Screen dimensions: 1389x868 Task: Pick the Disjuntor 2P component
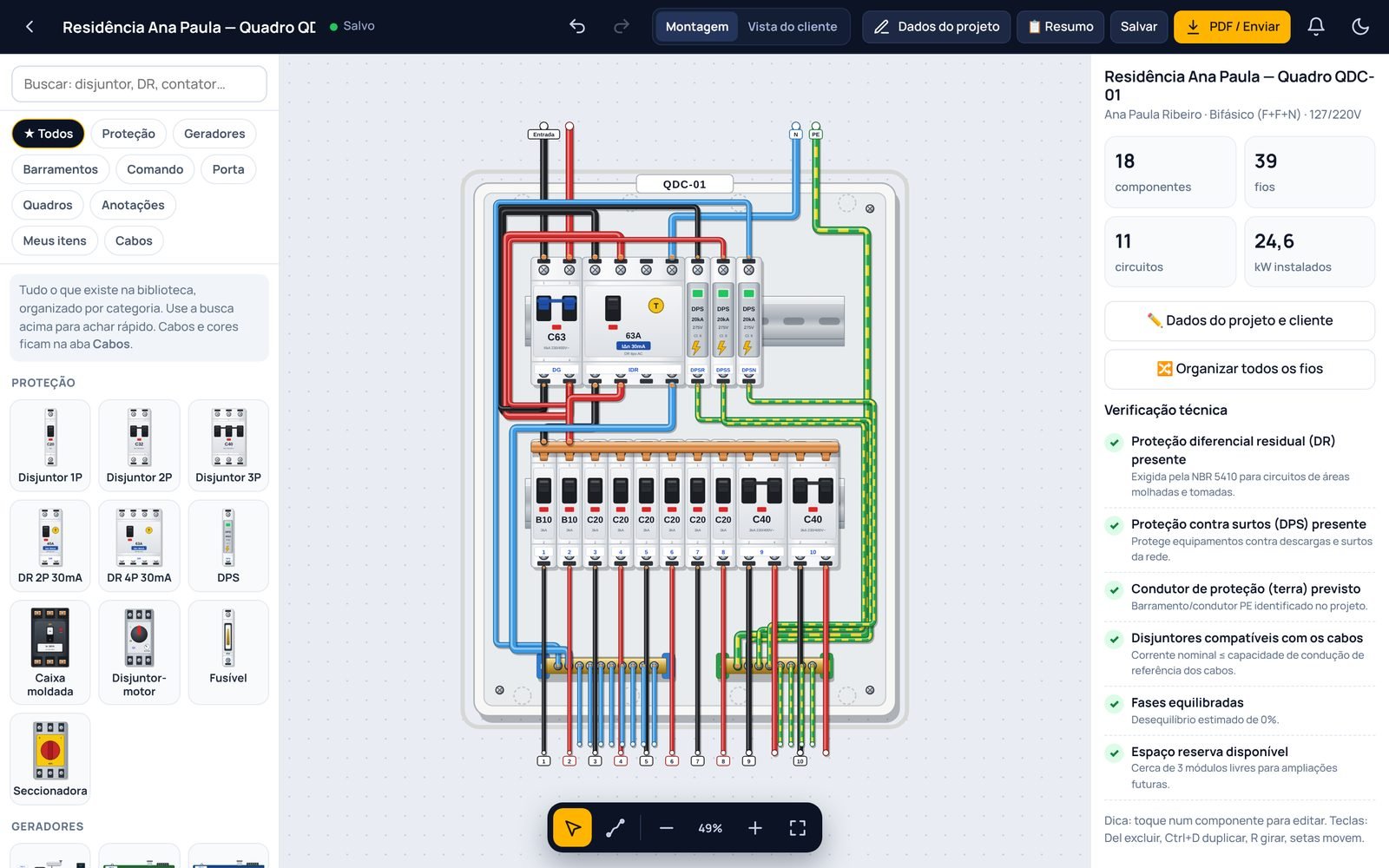coord(139,445)
